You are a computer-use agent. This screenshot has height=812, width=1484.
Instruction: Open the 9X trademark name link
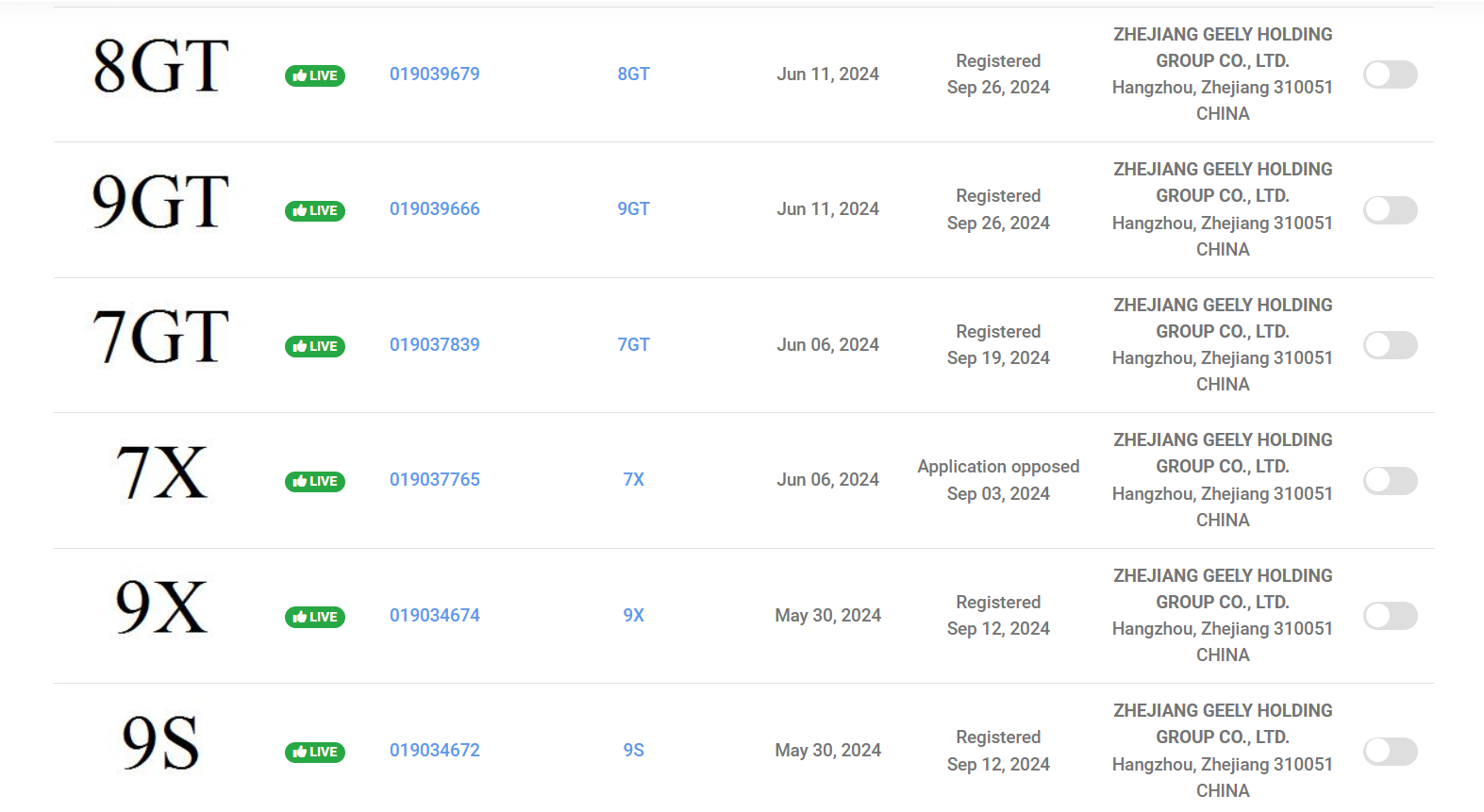pos(634,615)
